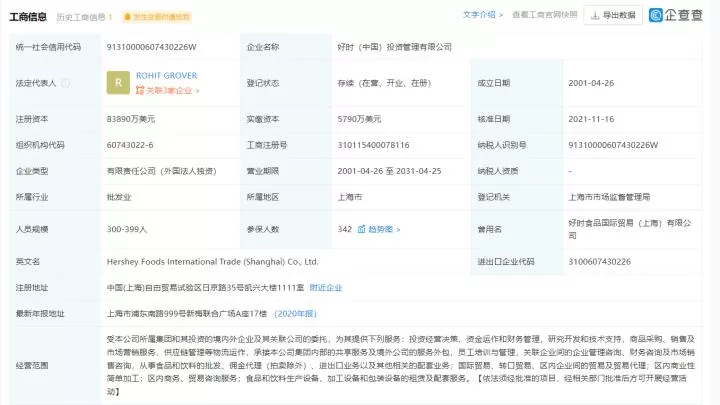Select region value 上海市
The height and width of the screenshot is (405, 720).
click(x=350, y=197)
